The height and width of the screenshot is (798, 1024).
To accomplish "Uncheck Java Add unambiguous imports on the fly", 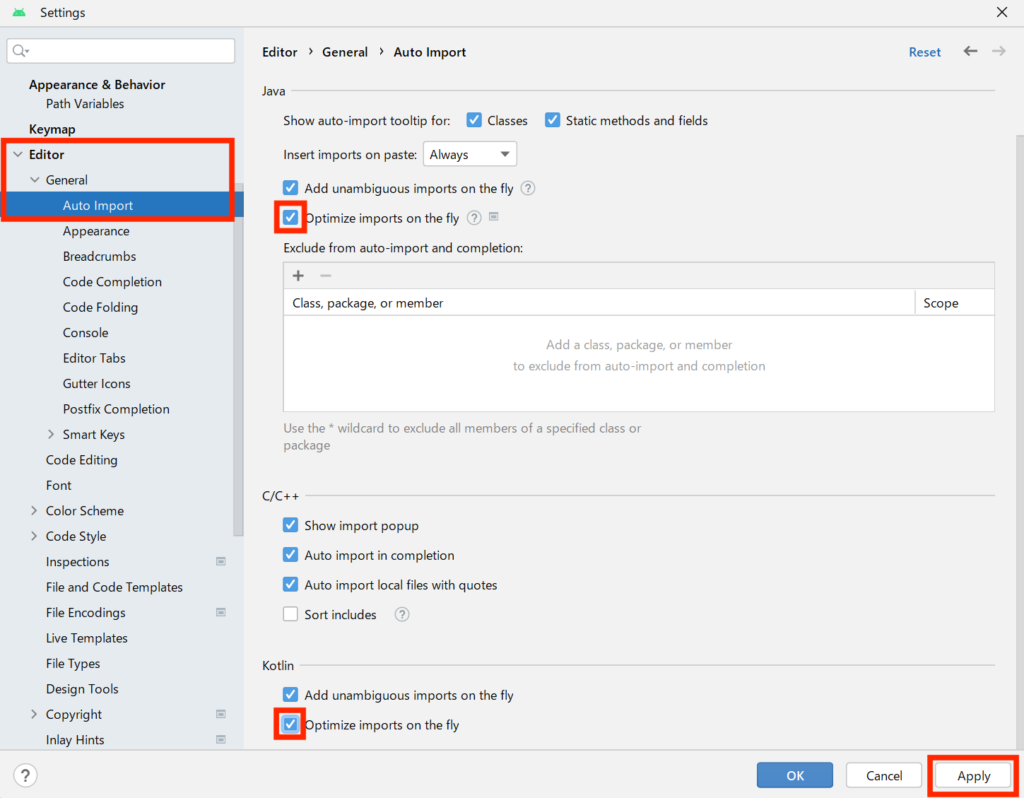I will click(x=291, y=188).
